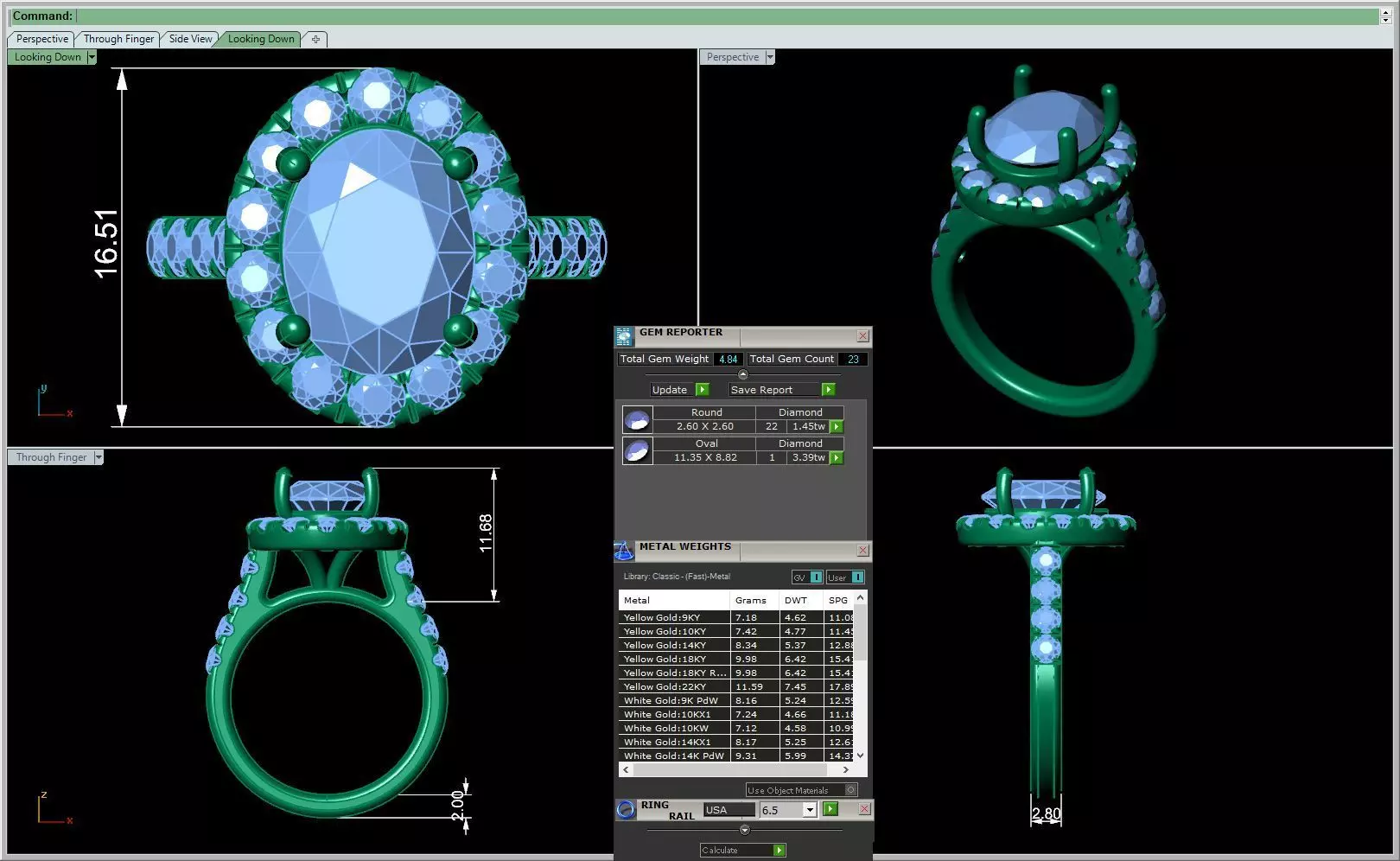The width and height of the screenshot is (1400, 861).
Task: Open the Perspective viewport menu arrow
Action: 770,57
